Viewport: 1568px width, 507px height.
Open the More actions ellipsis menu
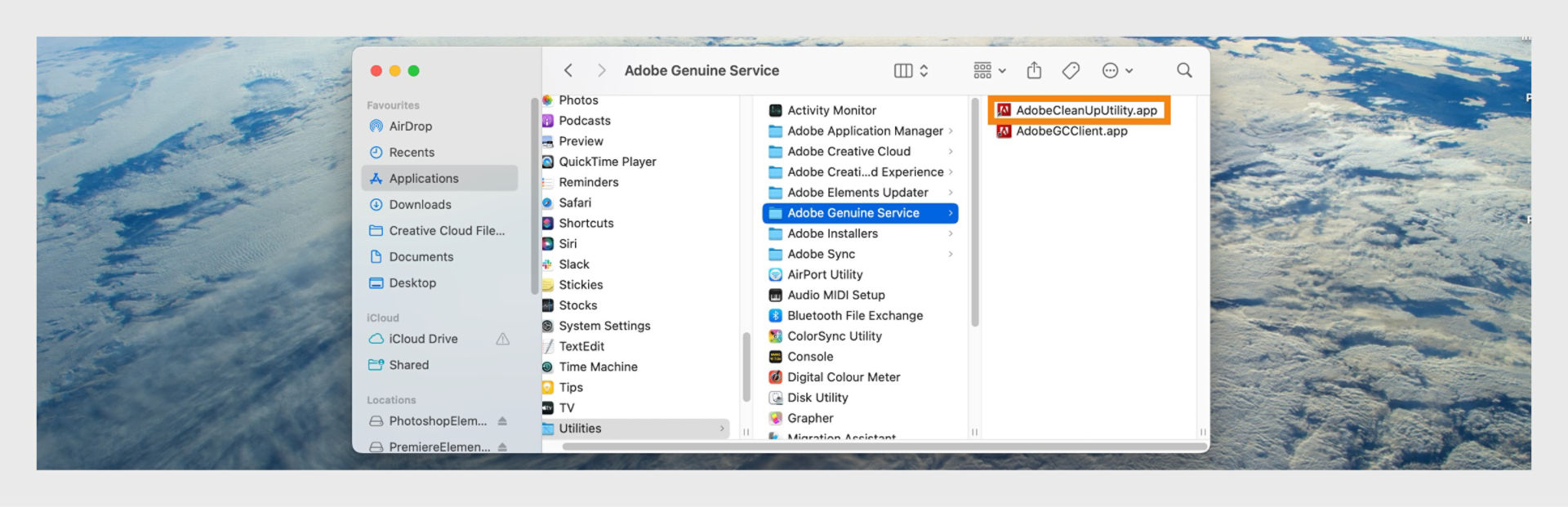(1117, 71)
